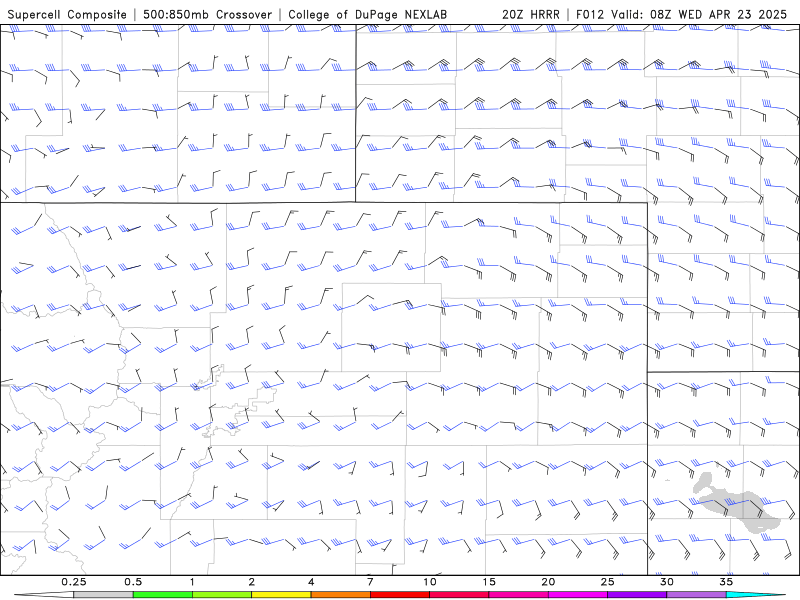
Task: Click the "0.5" color bar label
Action: pos(133,582)
